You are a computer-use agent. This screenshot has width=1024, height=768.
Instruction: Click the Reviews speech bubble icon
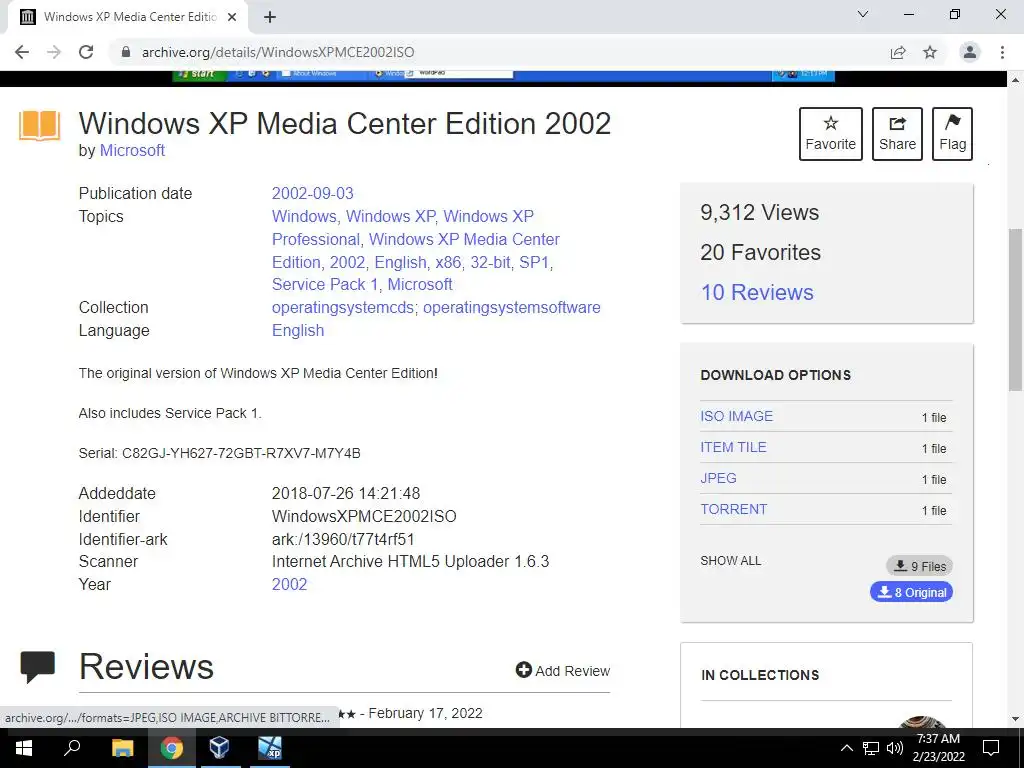pos(38,667)
